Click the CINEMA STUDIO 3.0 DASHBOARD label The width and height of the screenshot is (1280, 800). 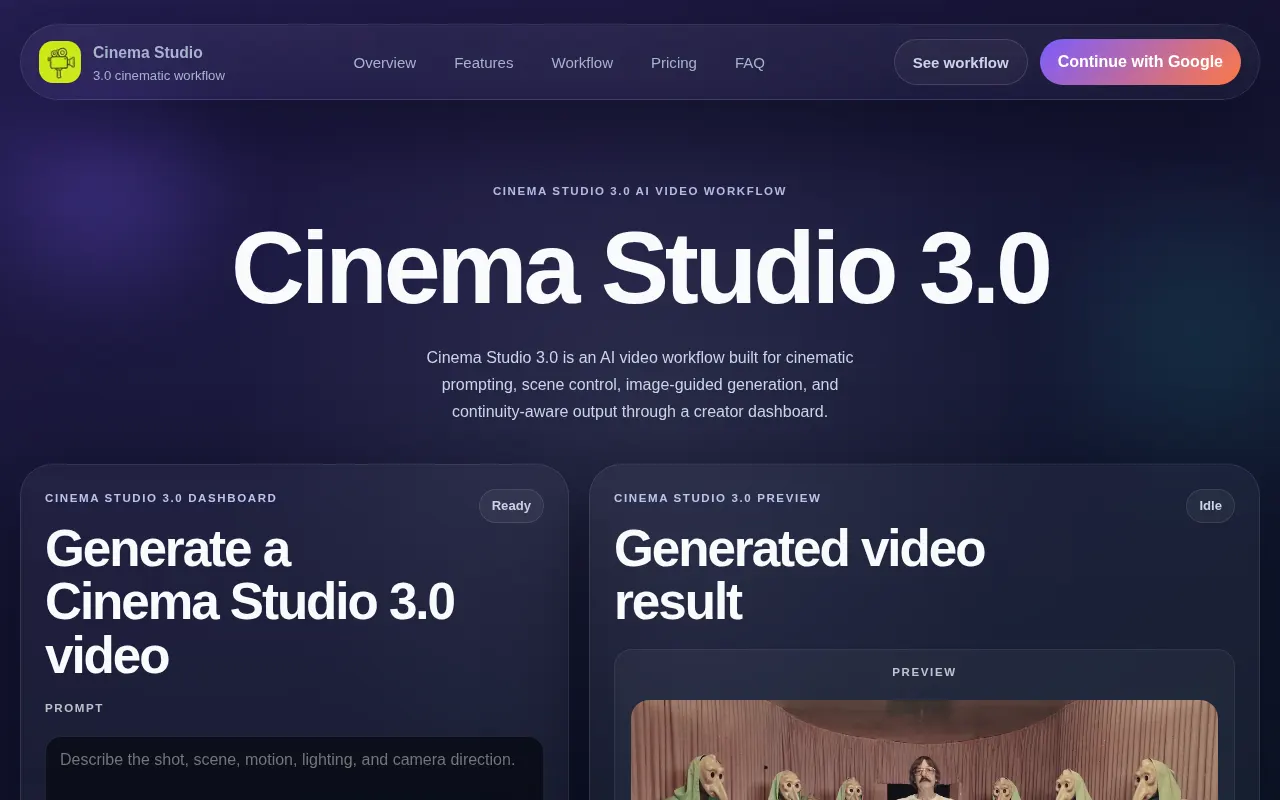[161, 498]
